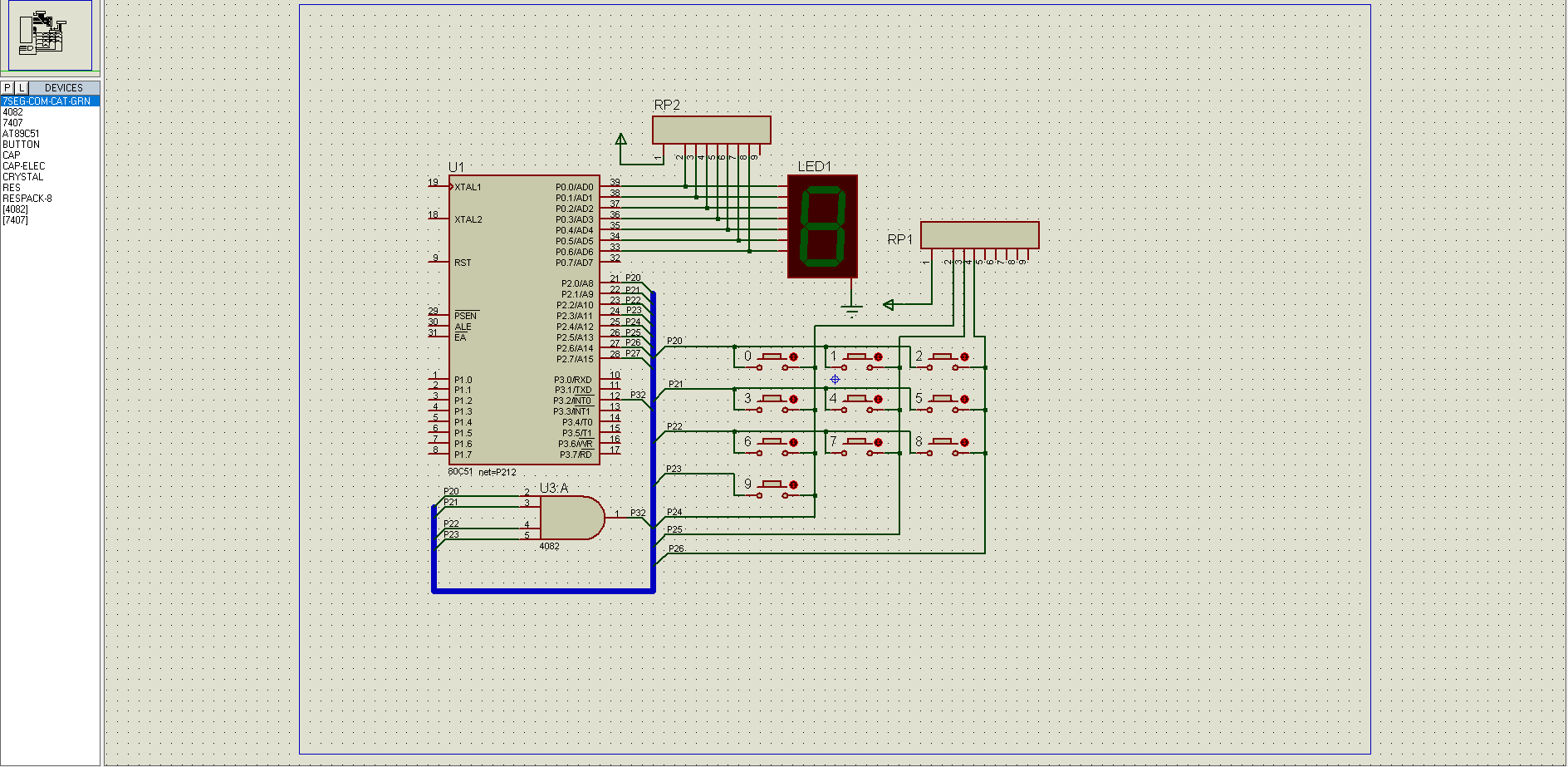Click the DEVICES panel header
The image size is (1568, 767).
click(x=64, y=87)
